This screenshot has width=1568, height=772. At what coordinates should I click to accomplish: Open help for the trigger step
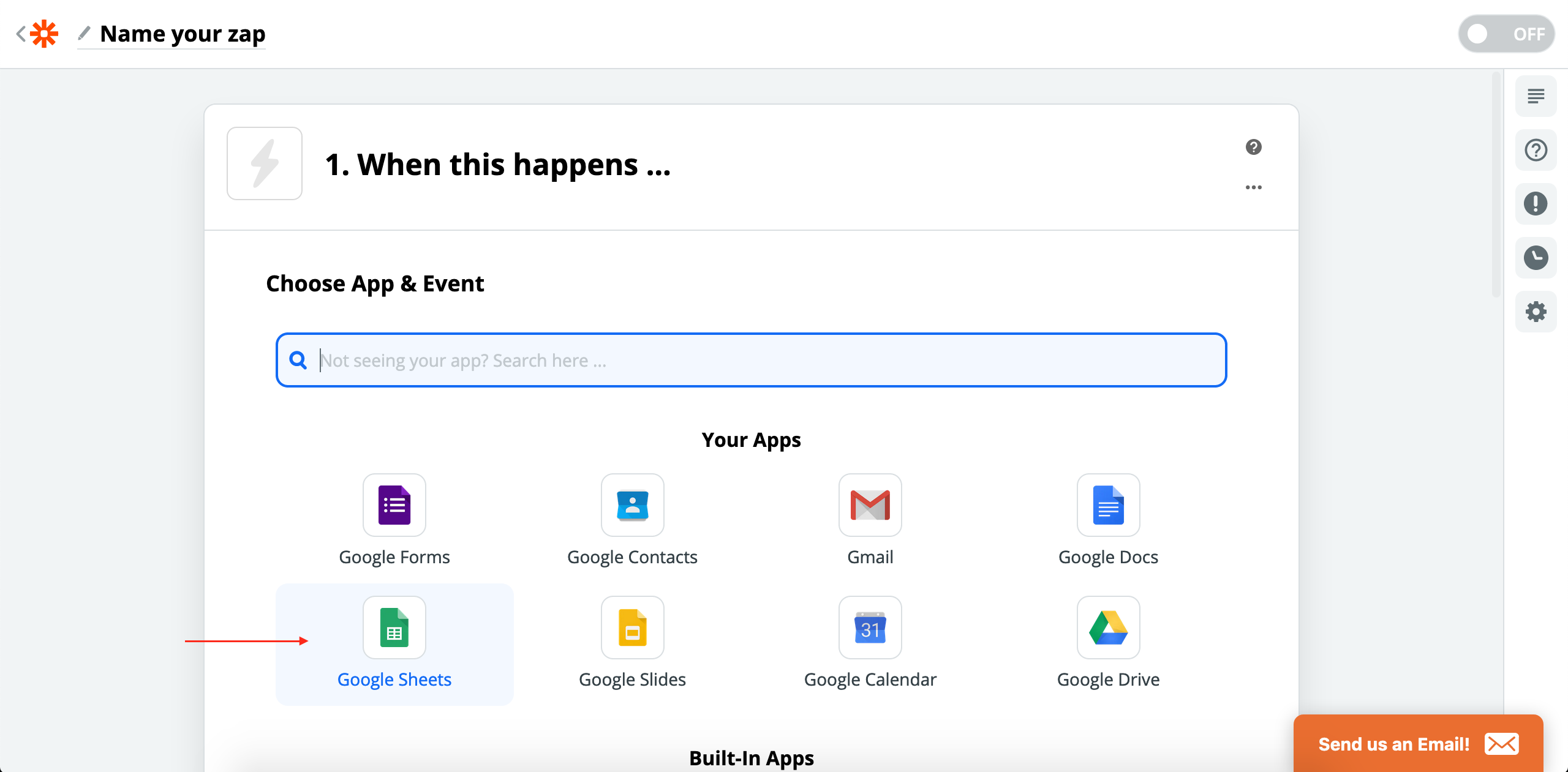pyautogui.click(x=1253, y=146)
